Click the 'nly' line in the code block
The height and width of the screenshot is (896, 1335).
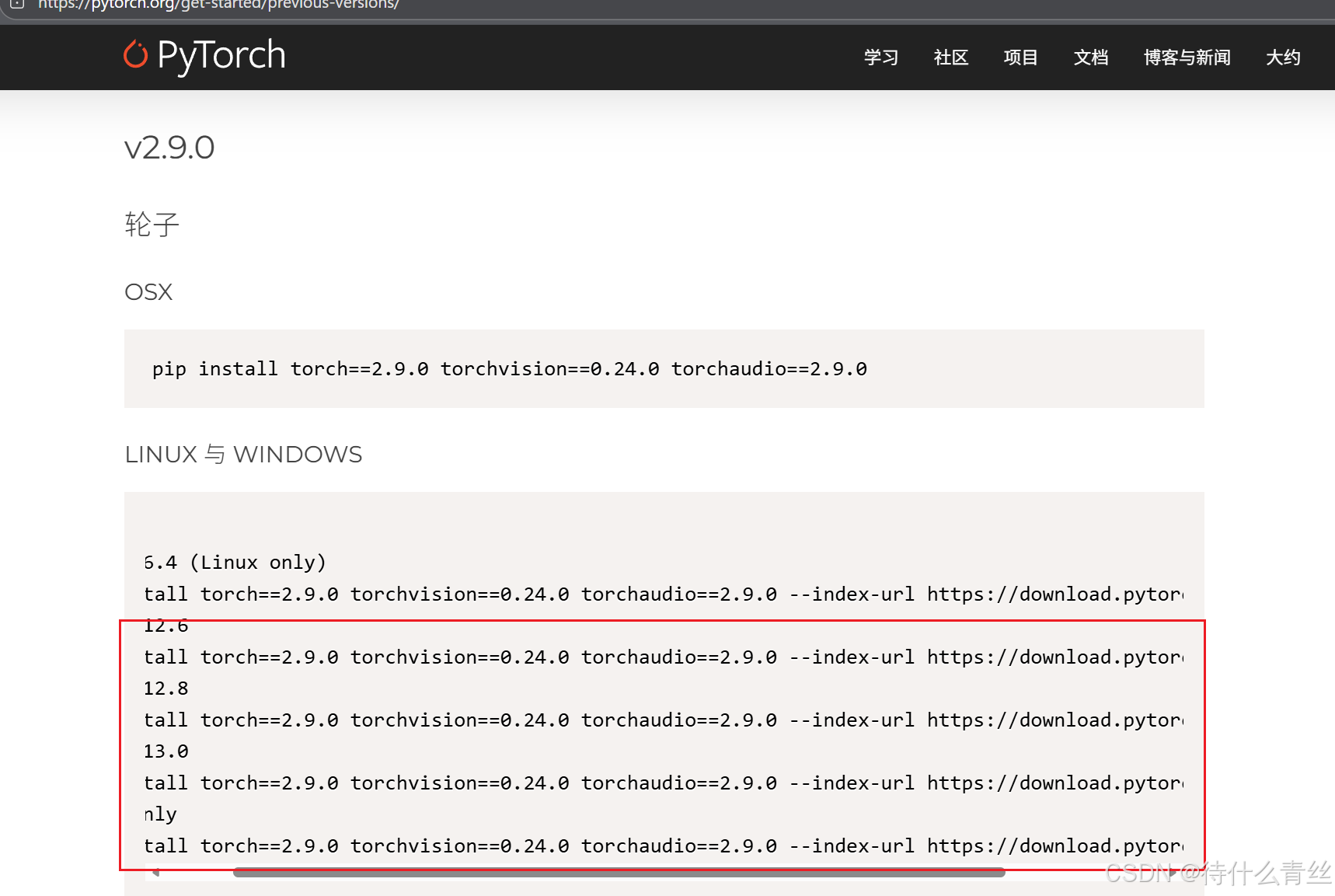(x=161, y=814)
